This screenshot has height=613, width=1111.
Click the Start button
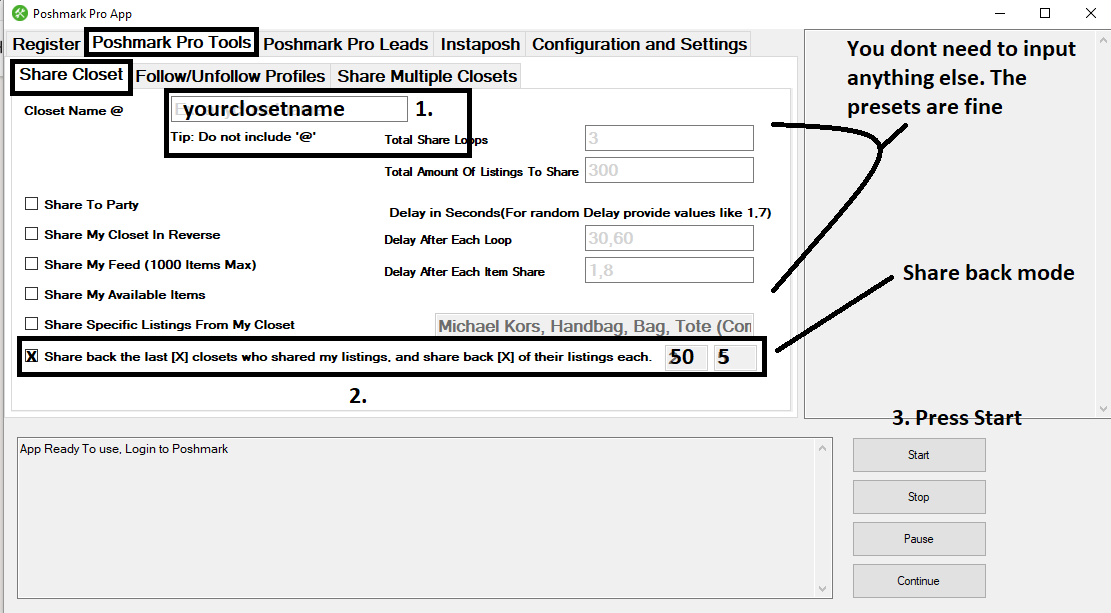(919, 455)
